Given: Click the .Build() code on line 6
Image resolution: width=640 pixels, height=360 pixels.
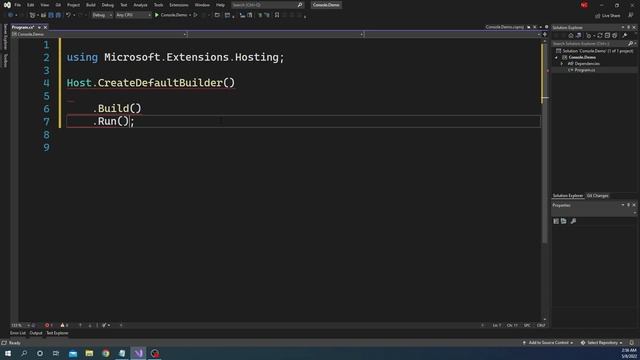Looking at the screenshot, I should click(x=117, y=109).
